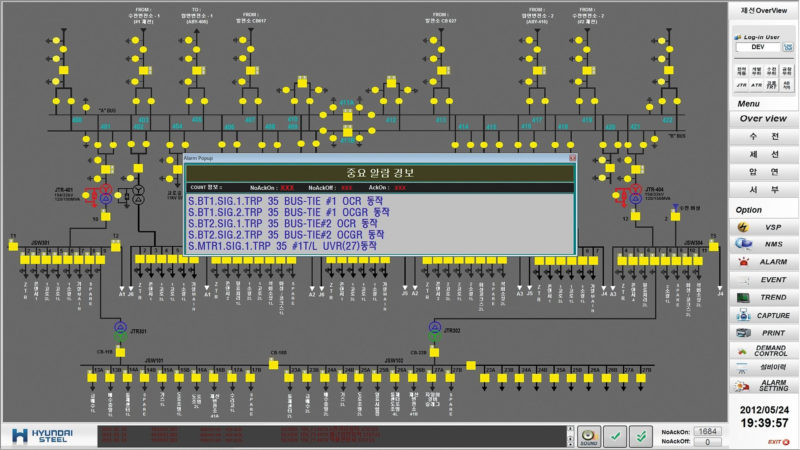
Task: Select the 제 선 menu button
Action: tap(764, 154)
